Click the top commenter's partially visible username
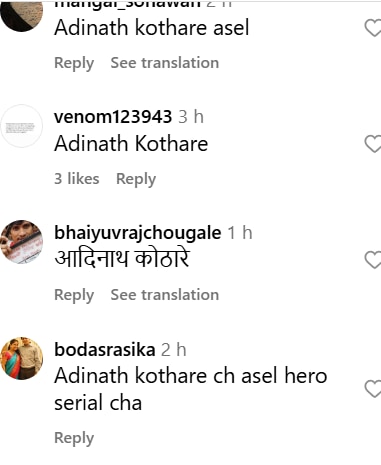The width and height of the screenshot is (381, 465). tap(127, 4)
